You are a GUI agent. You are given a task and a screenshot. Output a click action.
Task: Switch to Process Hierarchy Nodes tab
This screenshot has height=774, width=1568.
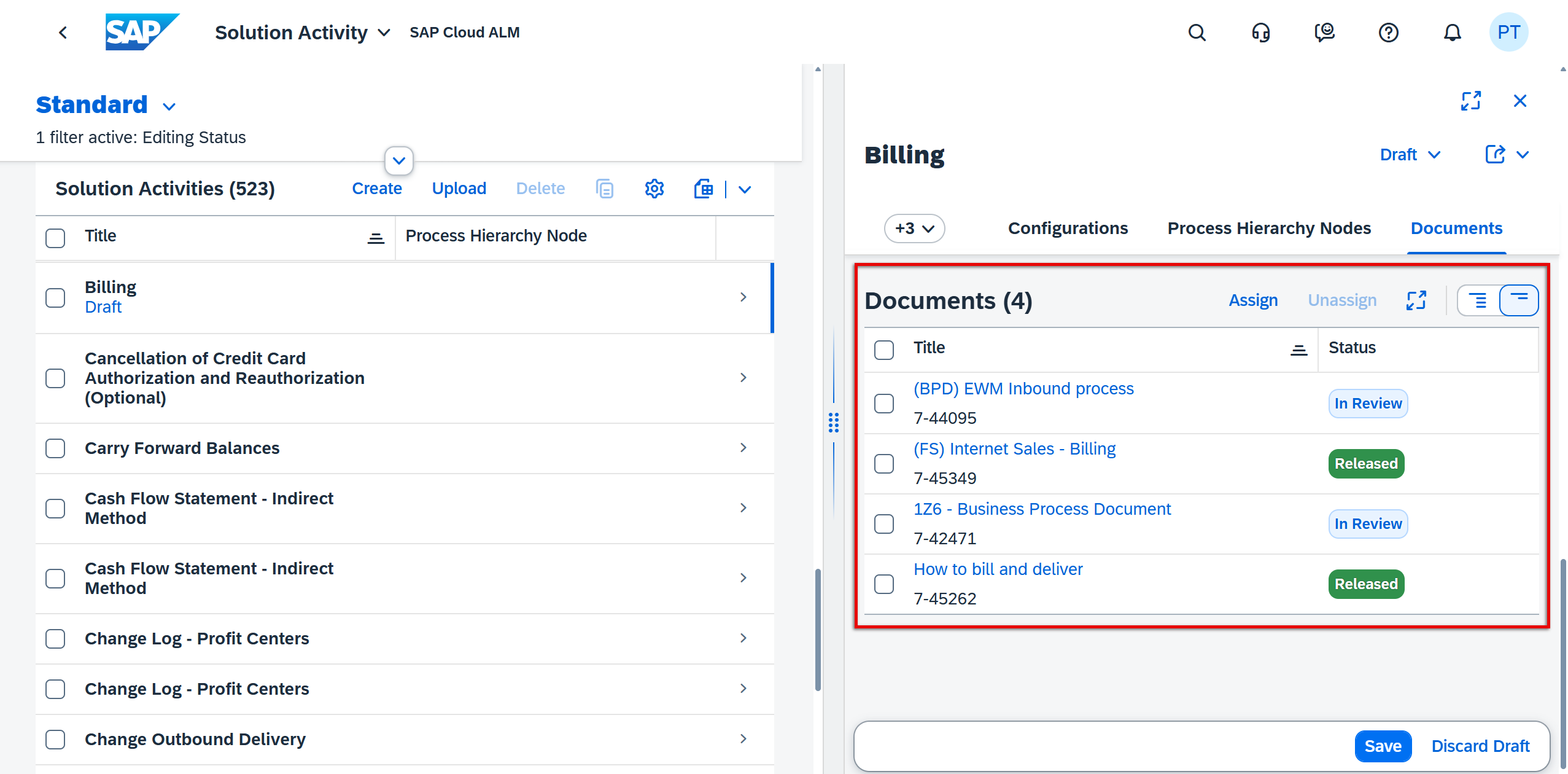coord(1268,229)
